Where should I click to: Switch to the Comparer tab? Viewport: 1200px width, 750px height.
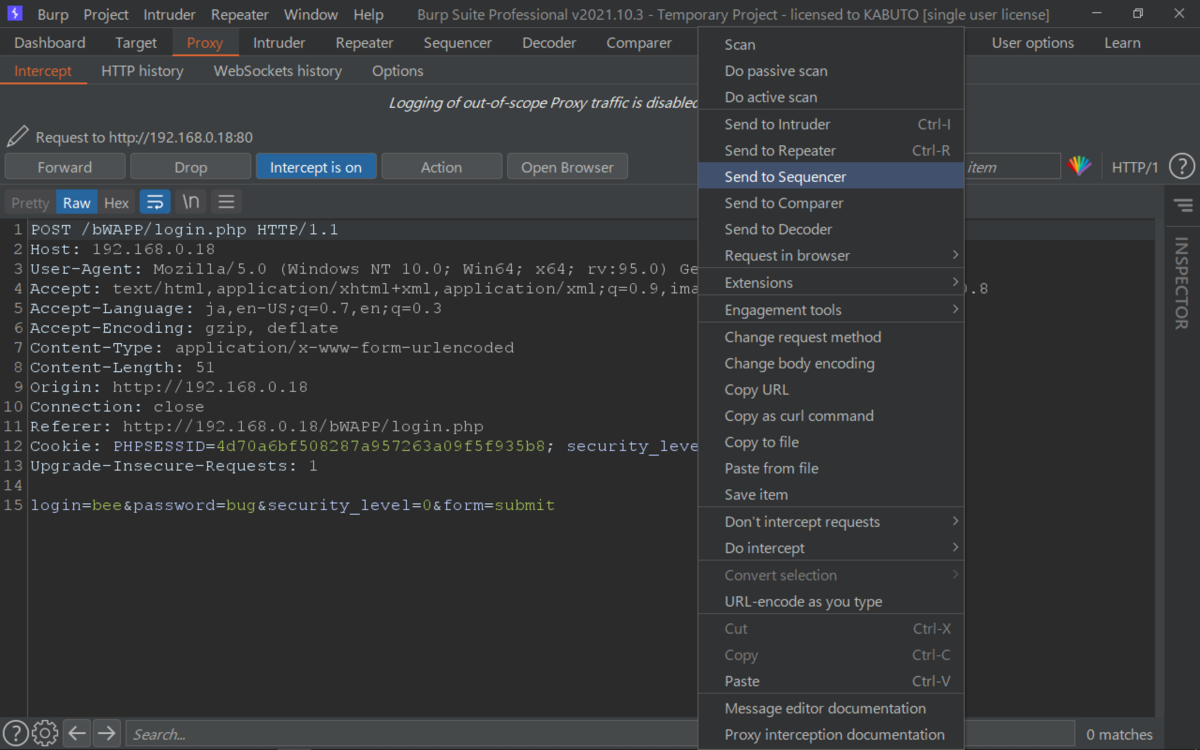click(x=639, y=43)
